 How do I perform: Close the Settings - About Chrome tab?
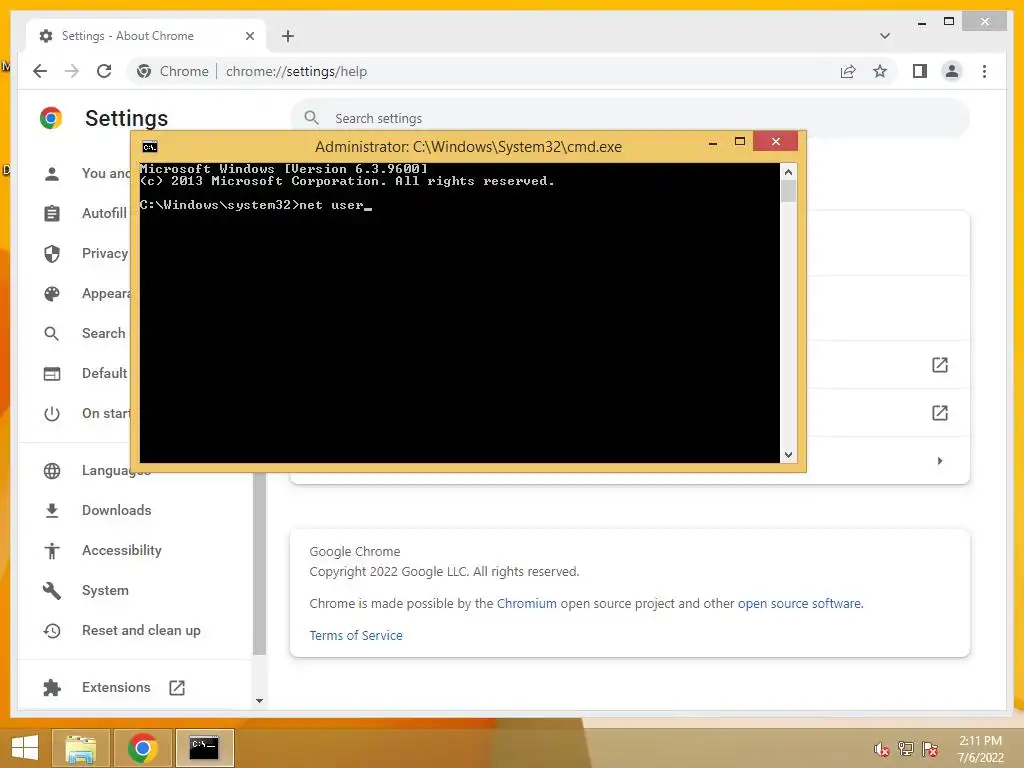[249, 36]
